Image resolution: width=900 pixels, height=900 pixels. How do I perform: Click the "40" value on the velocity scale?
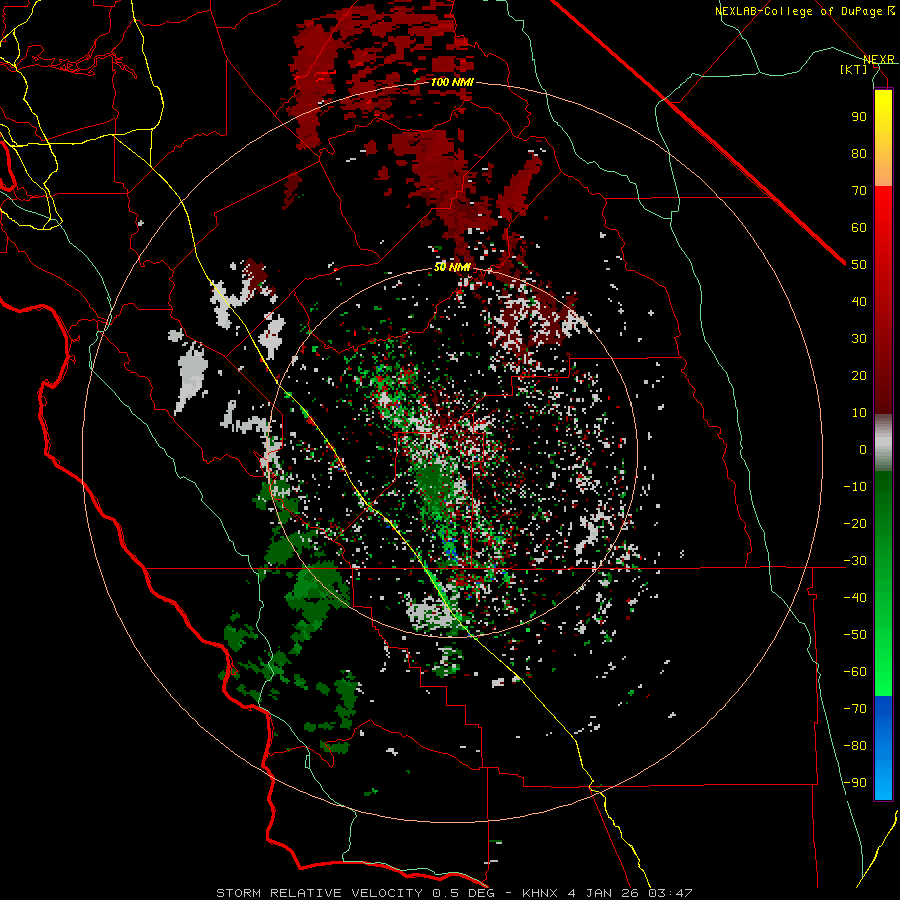pyautogui.click(x=859, y=301)
